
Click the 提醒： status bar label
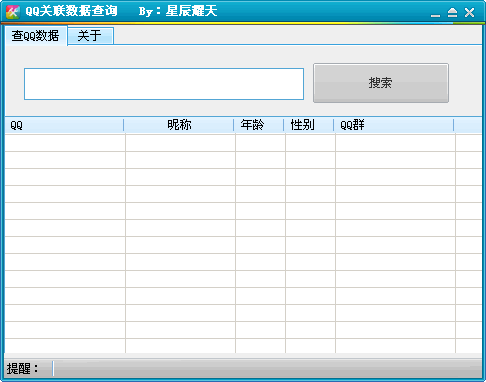click(23, 369)
